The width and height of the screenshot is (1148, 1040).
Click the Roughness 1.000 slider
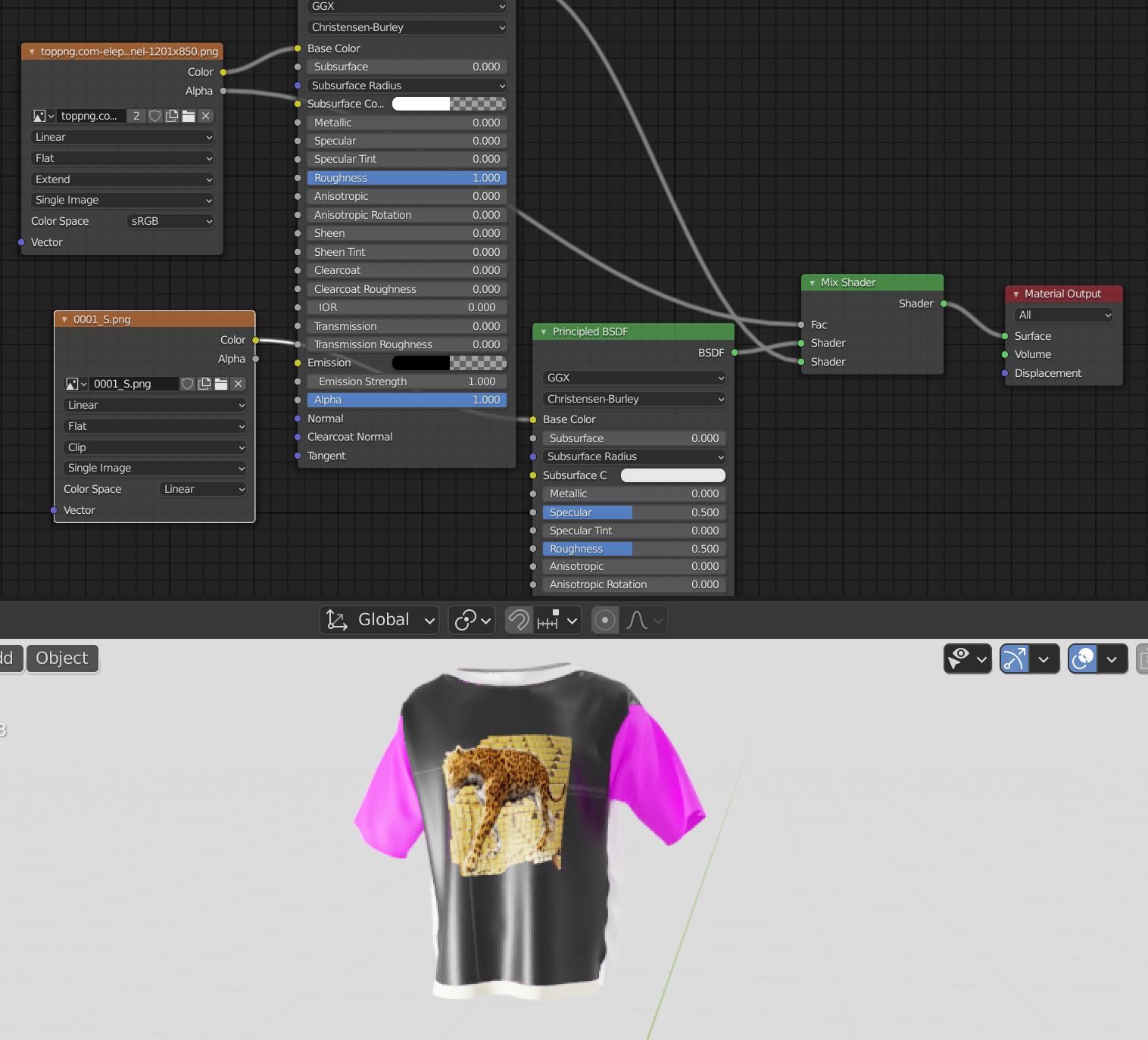(407, 178)
